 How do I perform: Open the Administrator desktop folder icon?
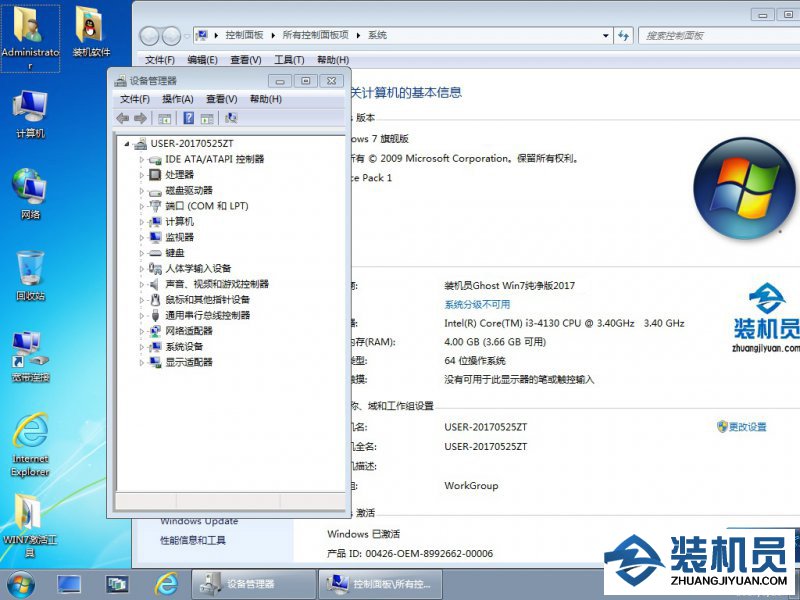30,38
